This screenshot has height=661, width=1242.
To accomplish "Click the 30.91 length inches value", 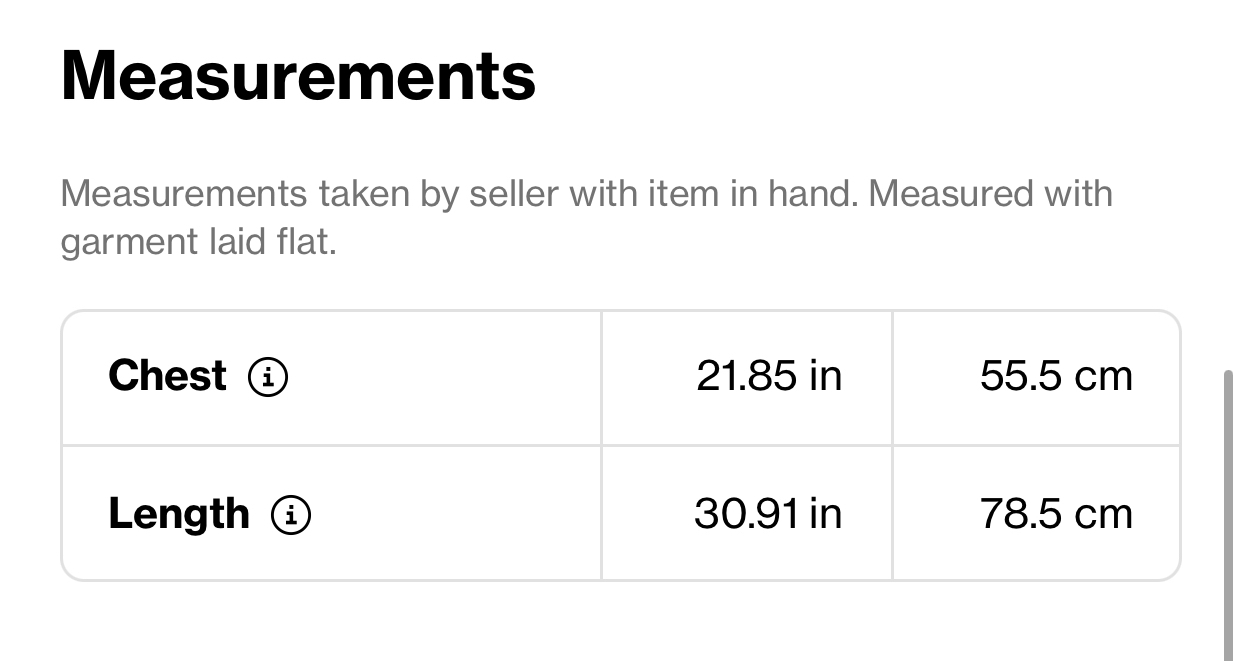I will tap(746, 514).
